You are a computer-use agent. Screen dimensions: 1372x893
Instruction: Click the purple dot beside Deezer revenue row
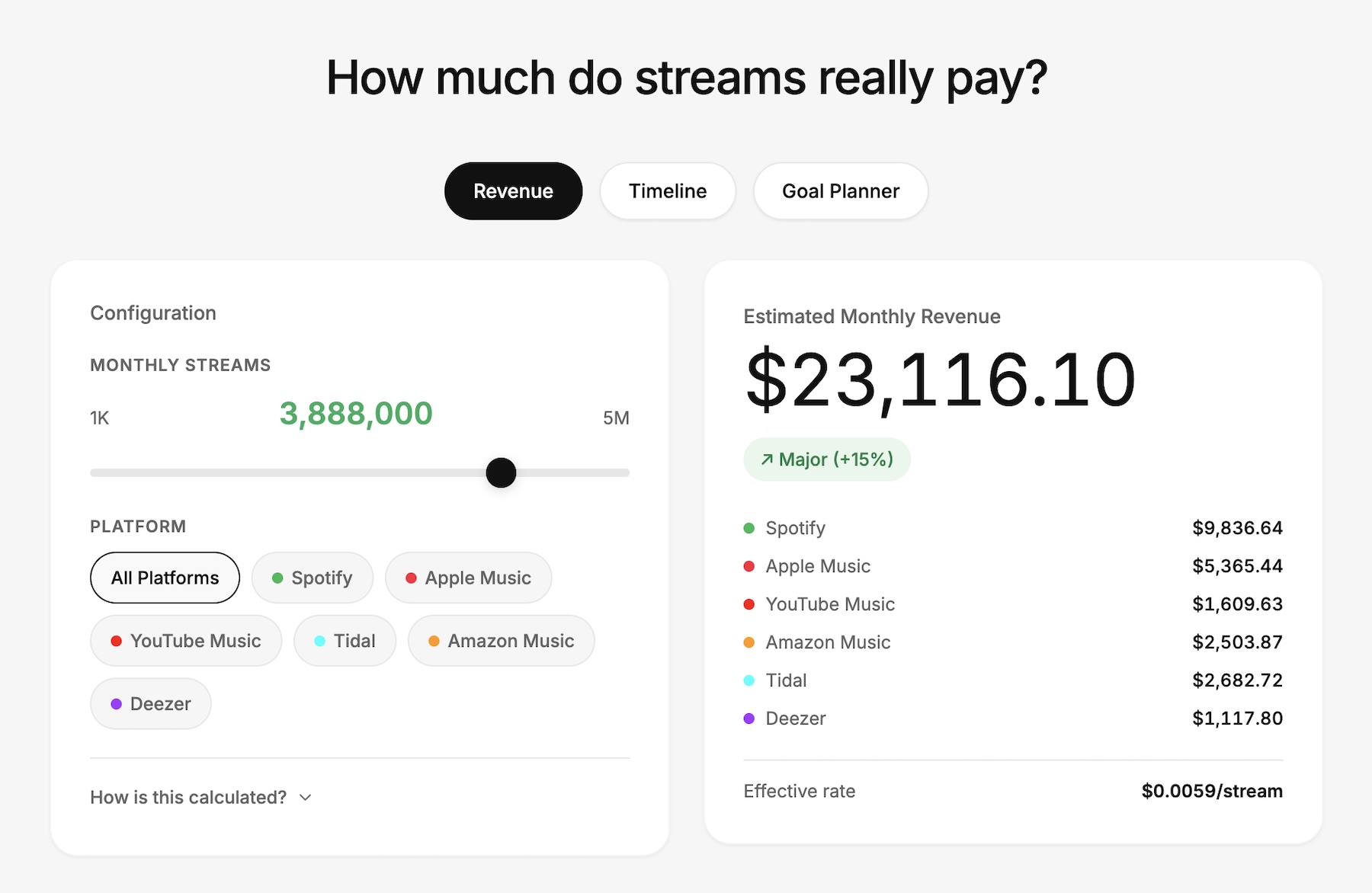[749, 719]
